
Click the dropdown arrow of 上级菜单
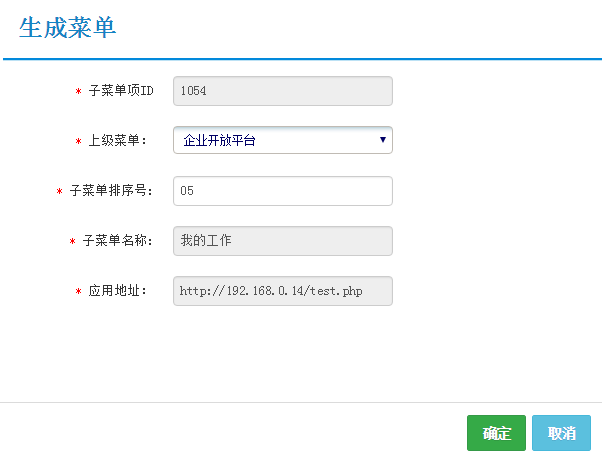(x=383, y=140)
